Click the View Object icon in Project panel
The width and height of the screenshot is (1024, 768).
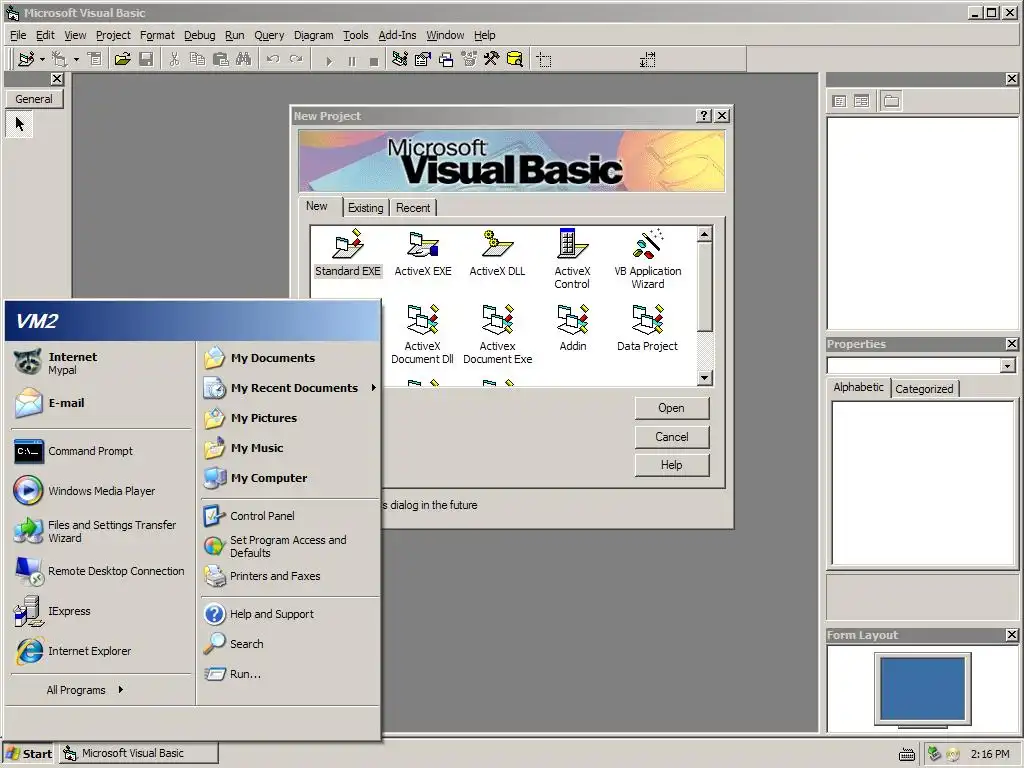click(x=862, y=101)
